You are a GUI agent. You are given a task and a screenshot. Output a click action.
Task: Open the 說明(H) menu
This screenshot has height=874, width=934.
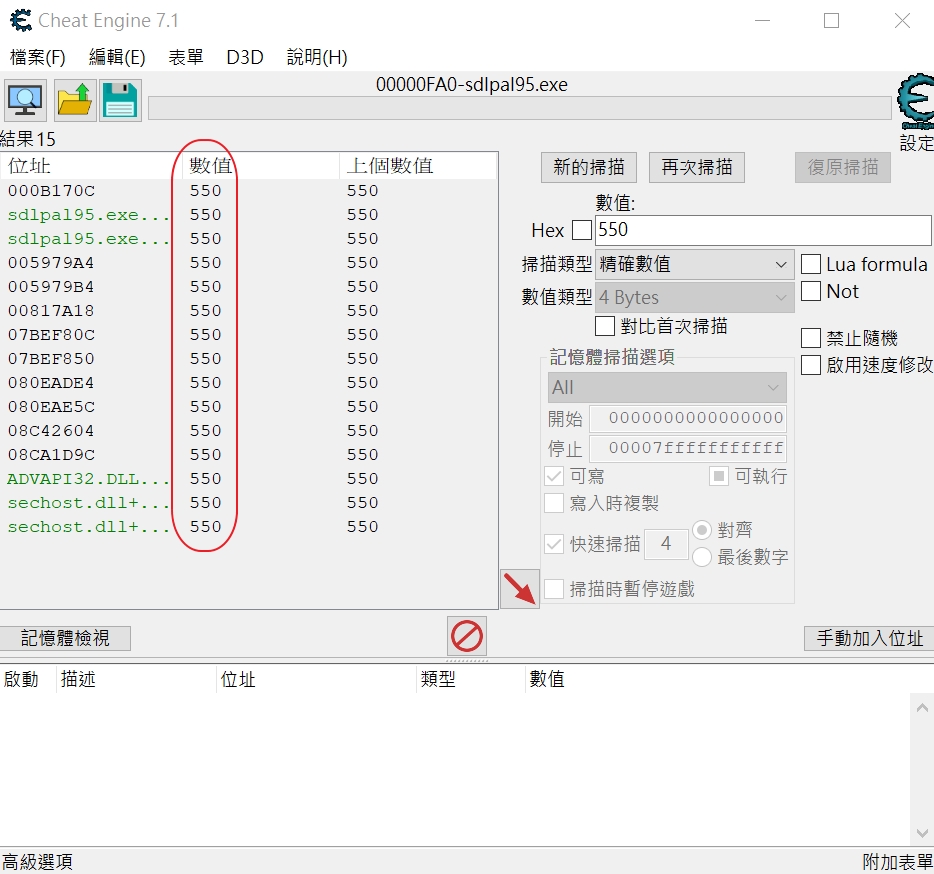[317, 57]
